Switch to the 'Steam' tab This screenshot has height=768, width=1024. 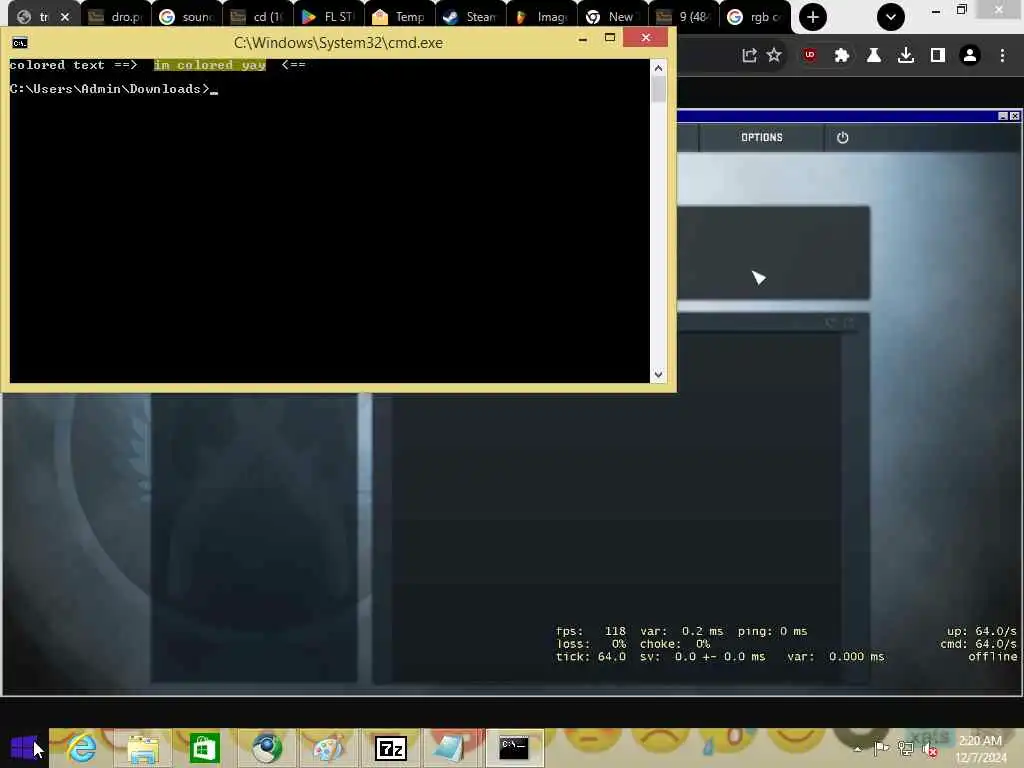click(471, 17)
